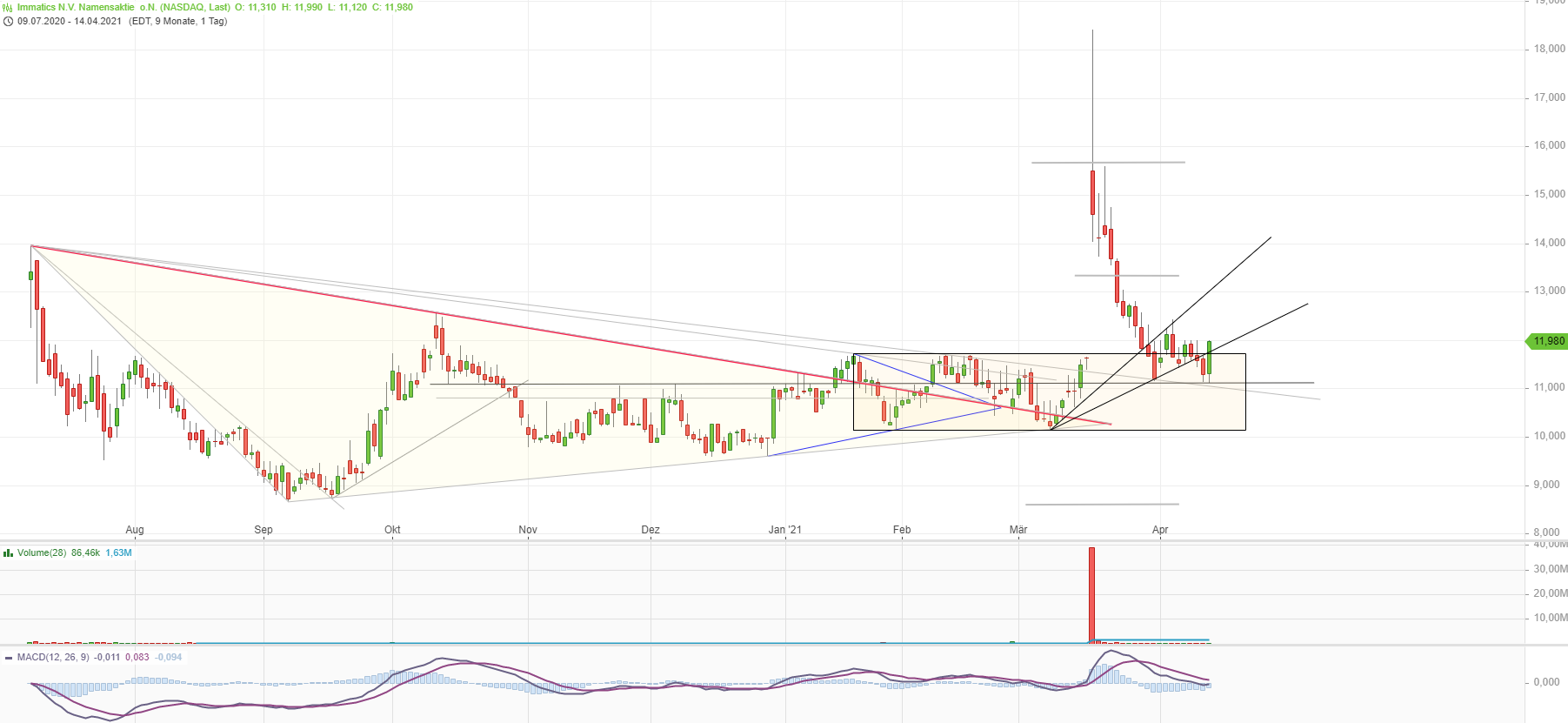Click the divider between price and volume panes
Screen dimensions: 1568x723
[x=783, y=541]
